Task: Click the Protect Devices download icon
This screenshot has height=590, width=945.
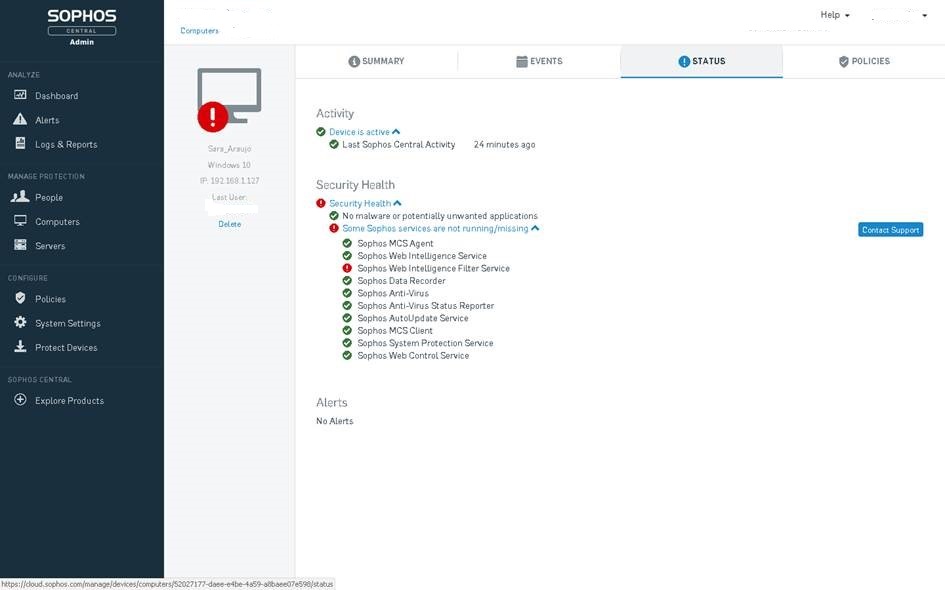Action: [20, 346]
